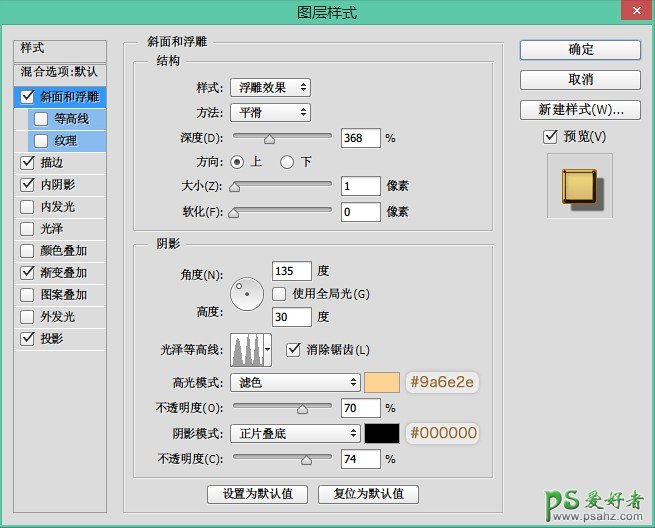The height and width of the screenshot is (528, 655).
Task: Open the gloss contour picker arrow
Action: click(x=267, y=350)
